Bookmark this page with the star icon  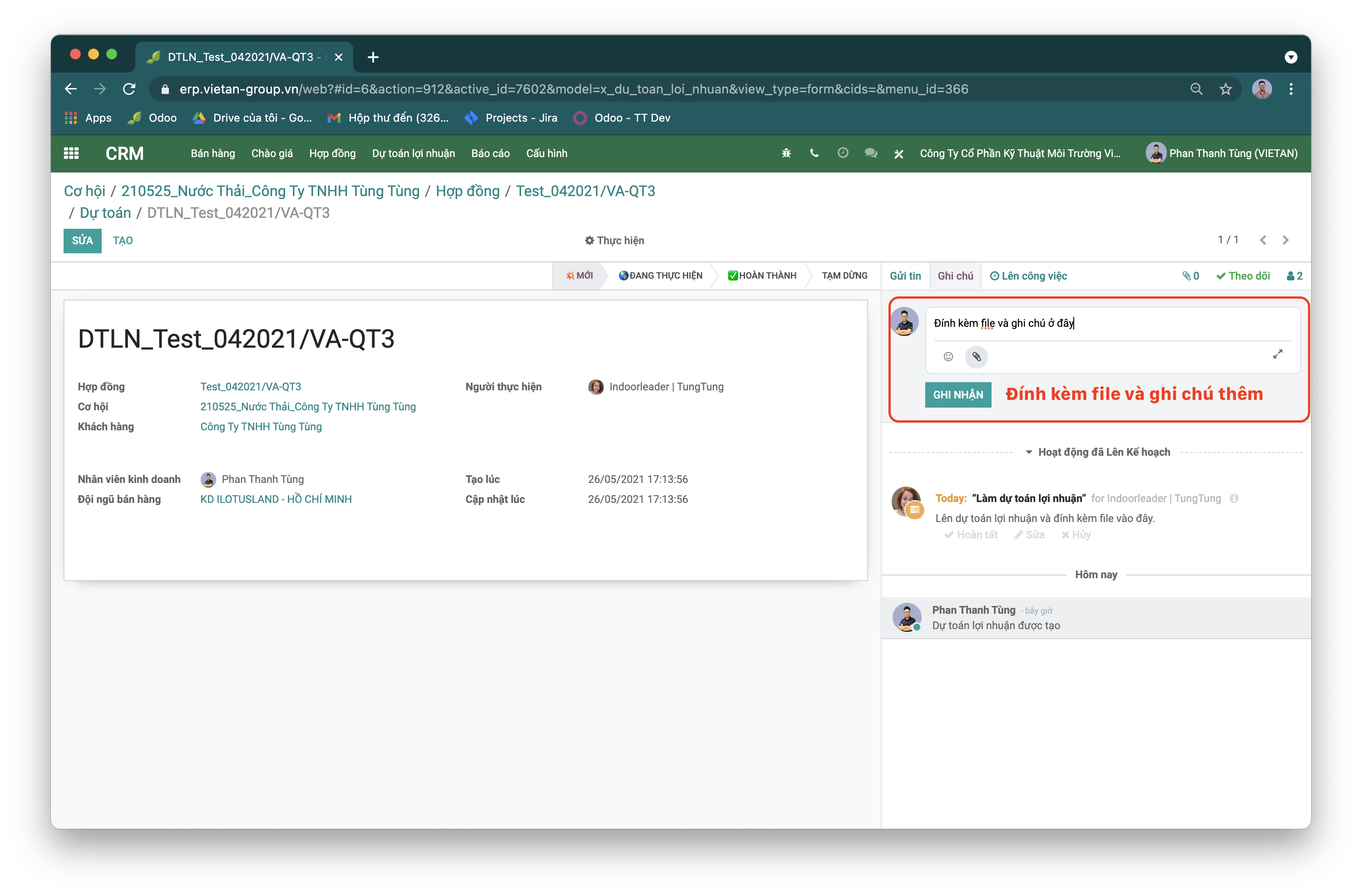[1225, 89]
